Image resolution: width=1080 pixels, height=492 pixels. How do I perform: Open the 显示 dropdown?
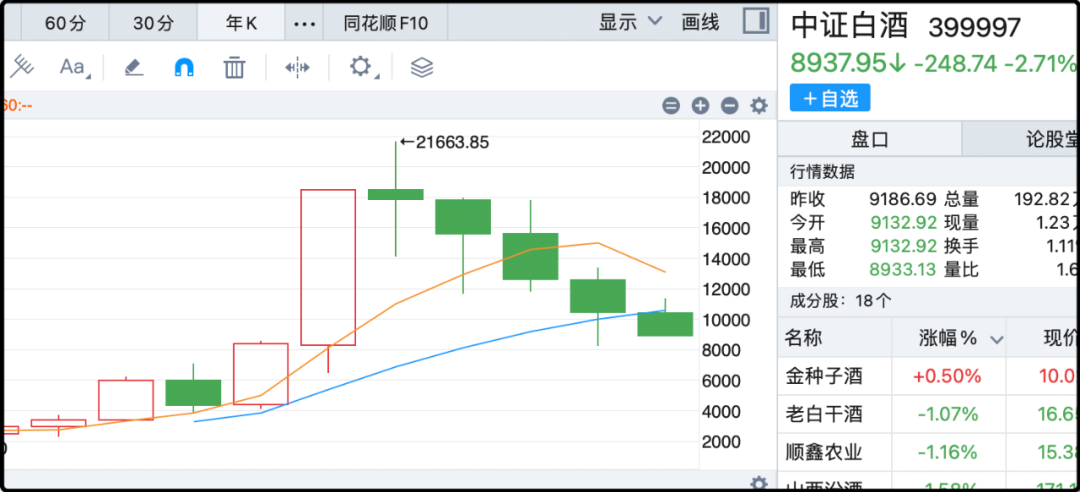(630, 22)
